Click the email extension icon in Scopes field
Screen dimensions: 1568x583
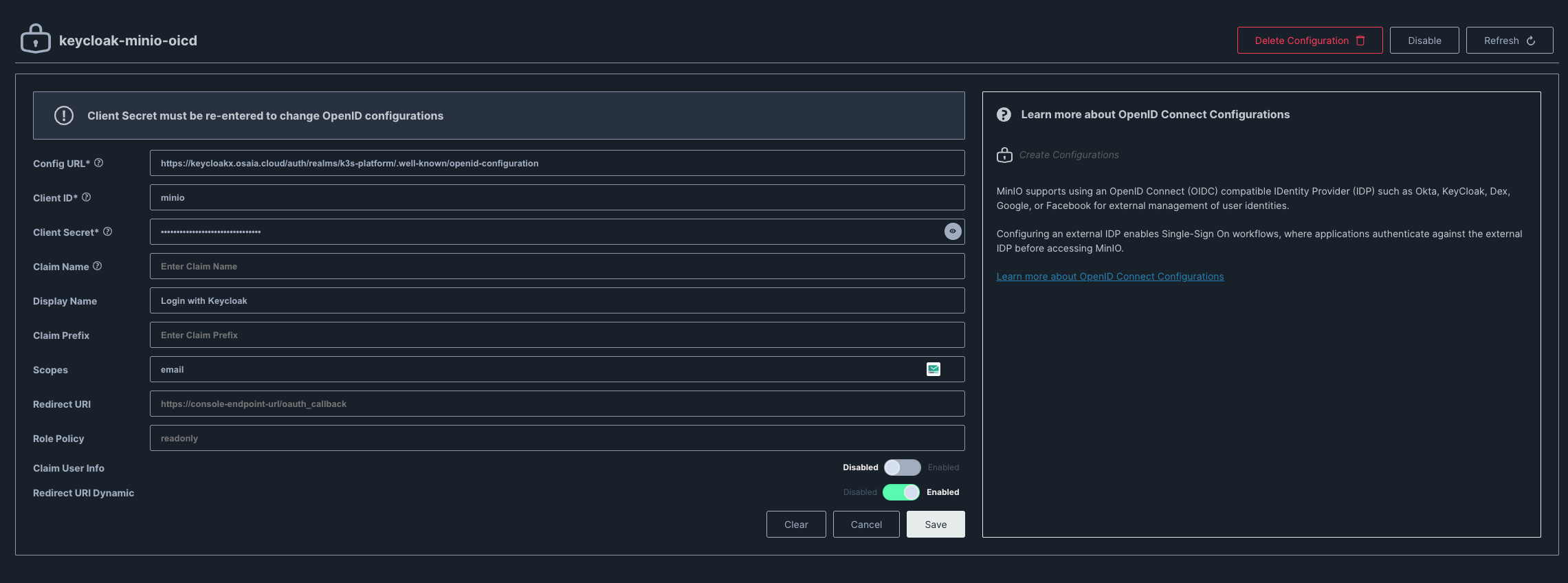coord(934,369)
